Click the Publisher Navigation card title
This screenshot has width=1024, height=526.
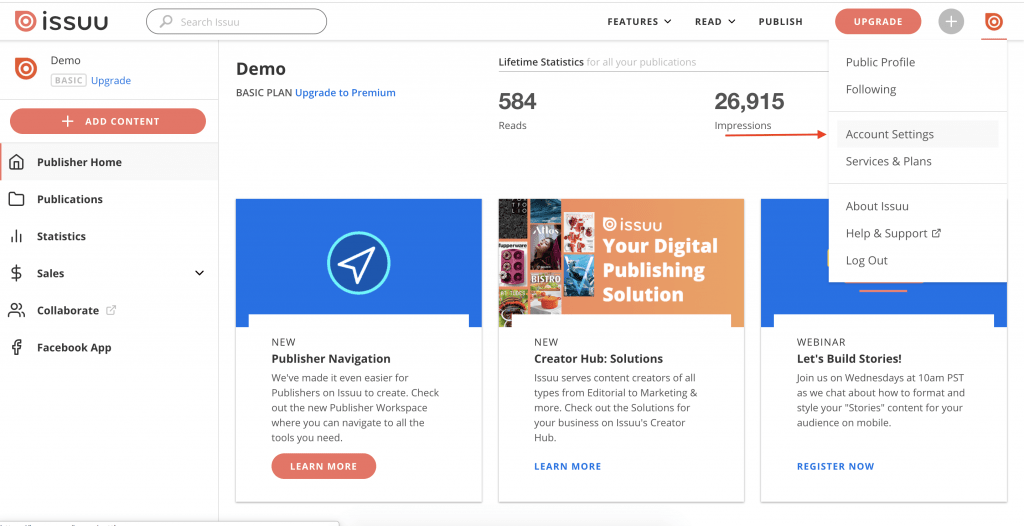click(331, 359)
